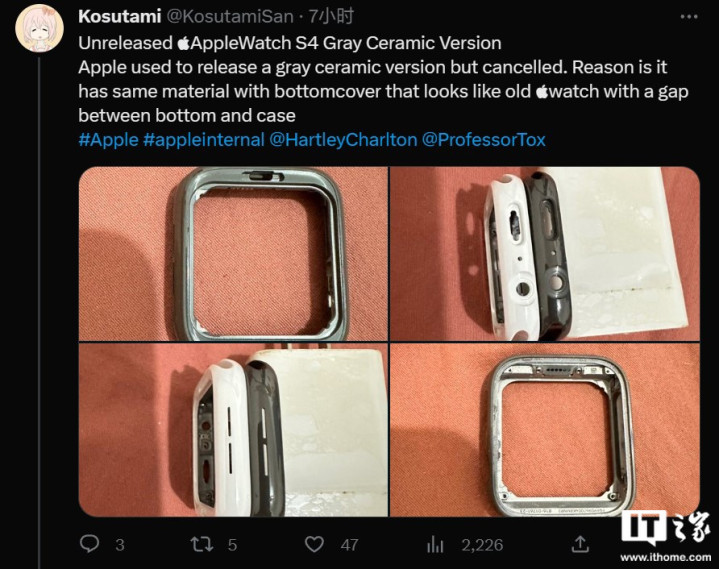Viewport: 719px width, 569px height.
Task: View bottom-left photo showing speaker slots
Action: click(x=233, y=430)
